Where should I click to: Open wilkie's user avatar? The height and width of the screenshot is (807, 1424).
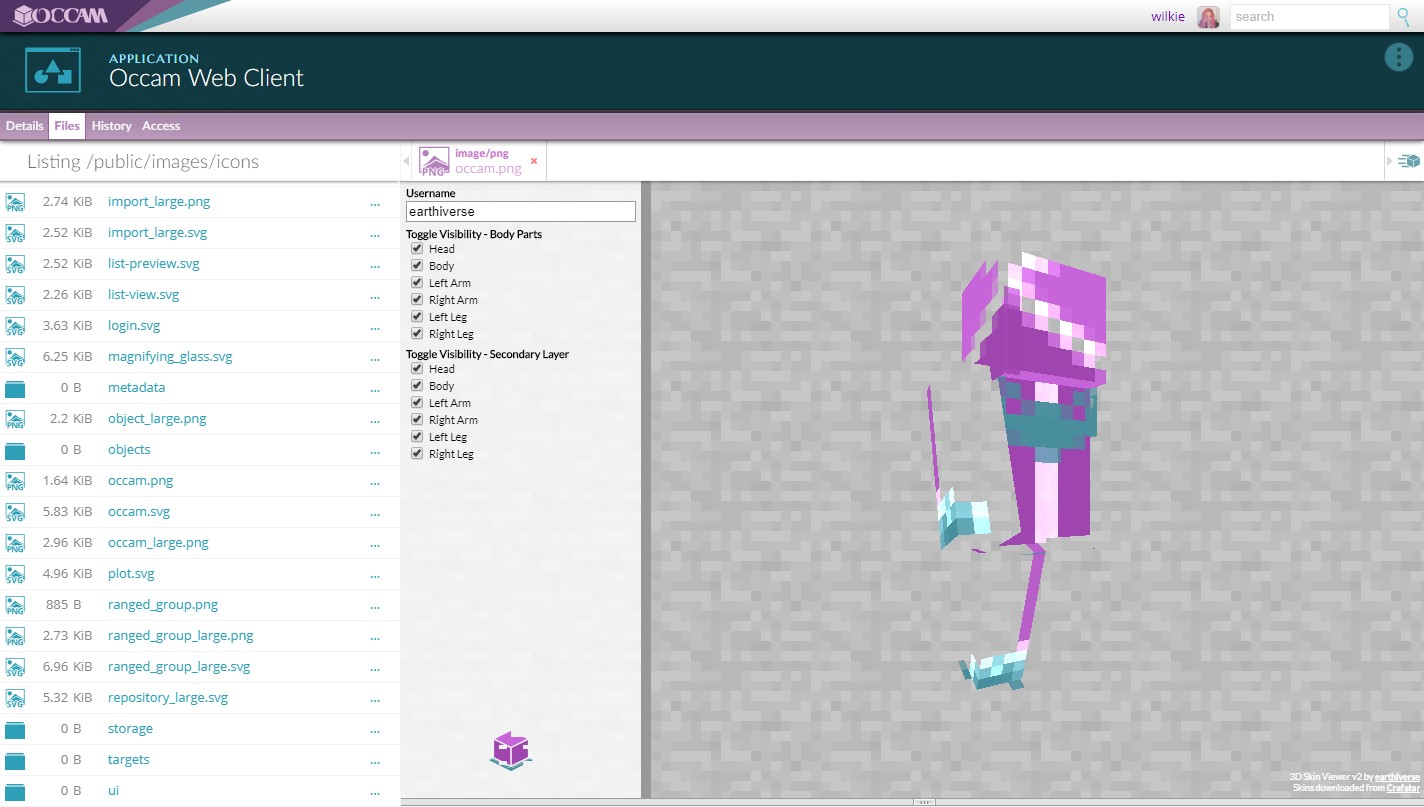1208,17
